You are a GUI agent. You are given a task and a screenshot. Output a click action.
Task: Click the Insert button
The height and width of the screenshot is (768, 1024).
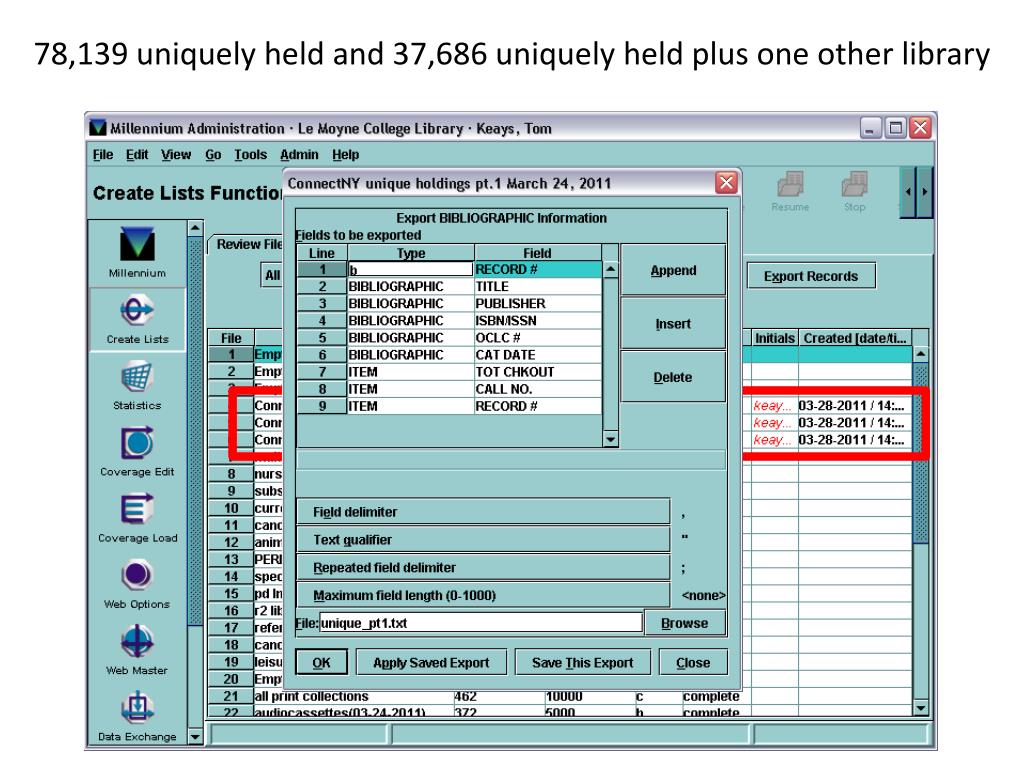[673, 324]
